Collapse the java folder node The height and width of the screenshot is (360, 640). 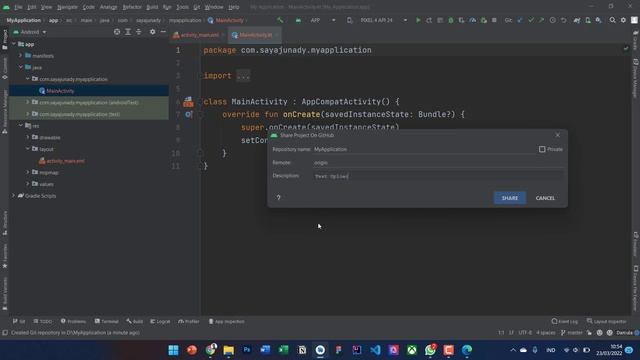click(x=21, y=67)
